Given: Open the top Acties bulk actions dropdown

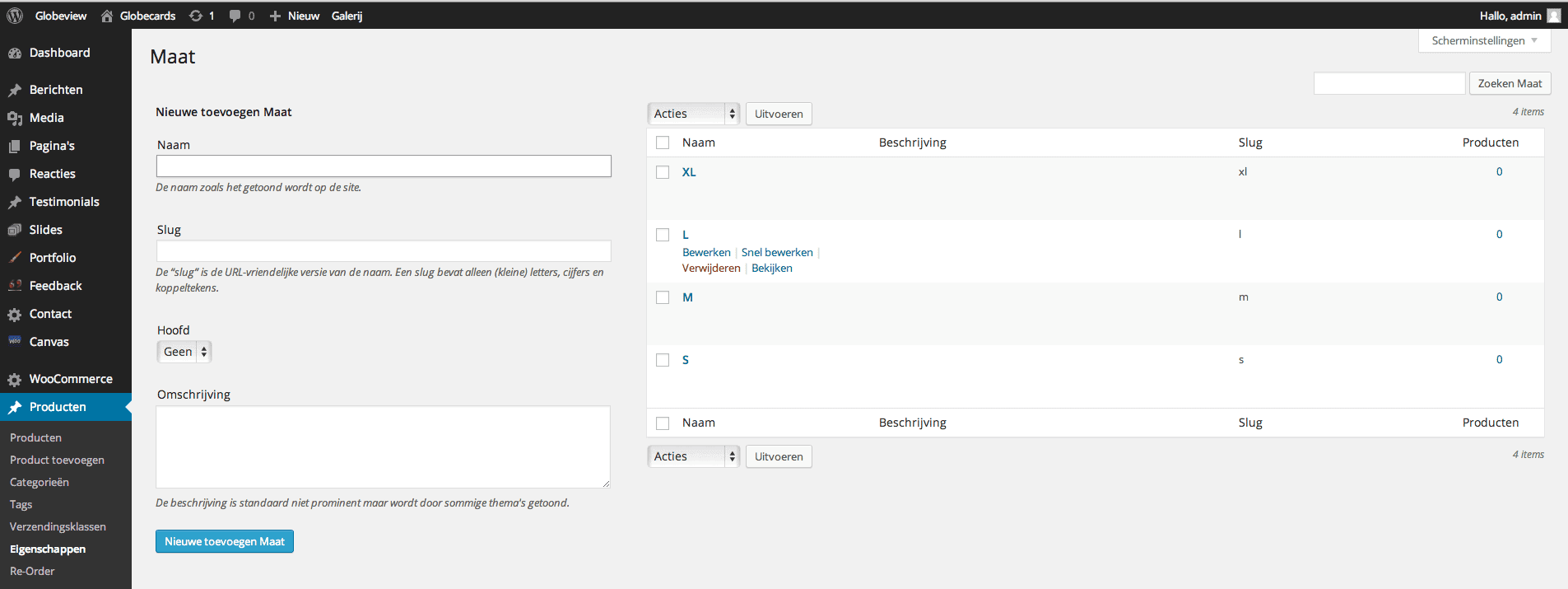Looking at the screenshot, I should pyautogui.click(x=693, y=114).
